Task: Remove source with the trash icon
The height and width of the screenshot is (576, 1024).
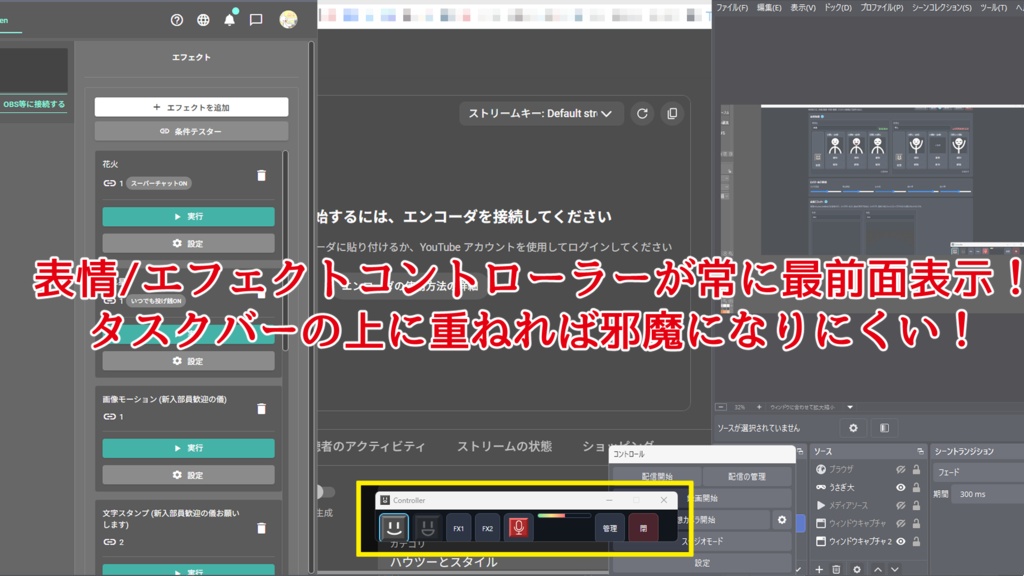Action: (837, 569)
